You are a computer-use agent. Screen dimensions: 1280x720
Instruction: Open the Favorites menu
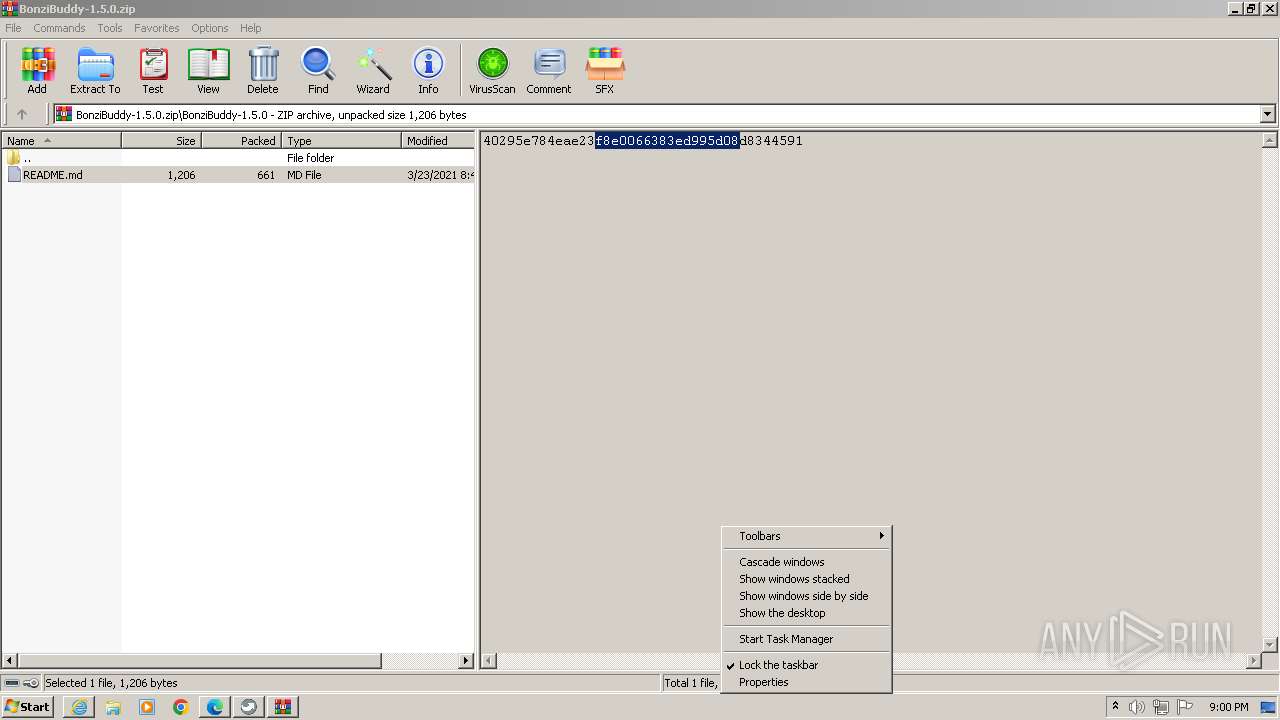(x=157, y=28)
